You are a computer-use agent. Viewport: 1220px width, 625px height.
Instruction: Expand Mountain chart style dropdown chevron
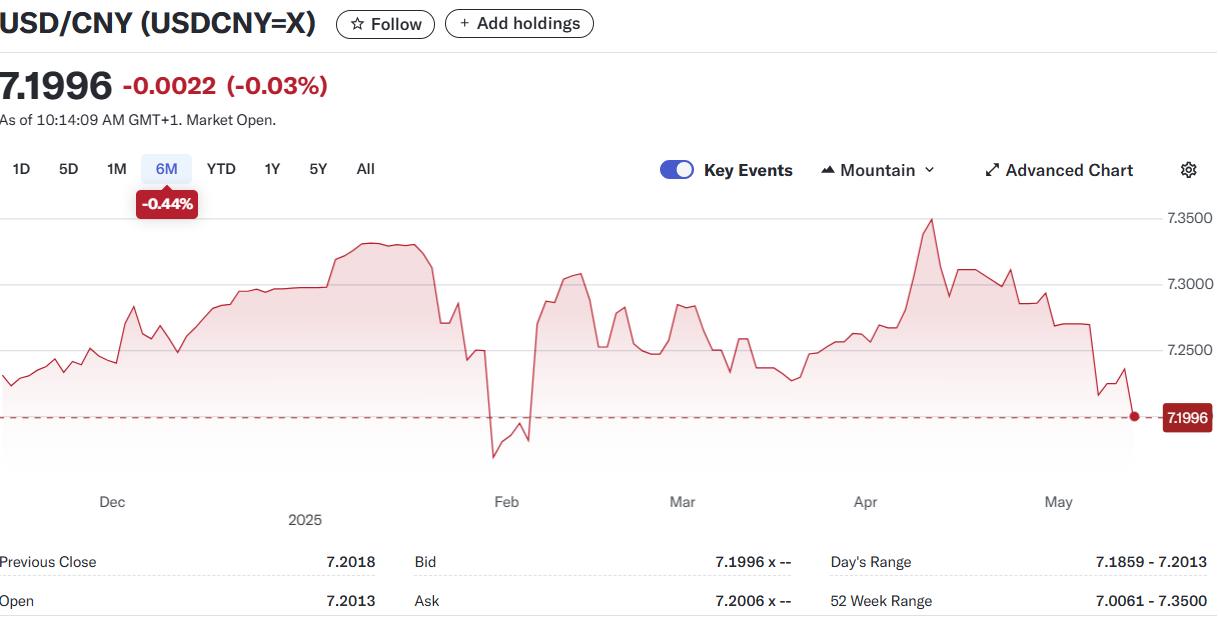(929, 170)
